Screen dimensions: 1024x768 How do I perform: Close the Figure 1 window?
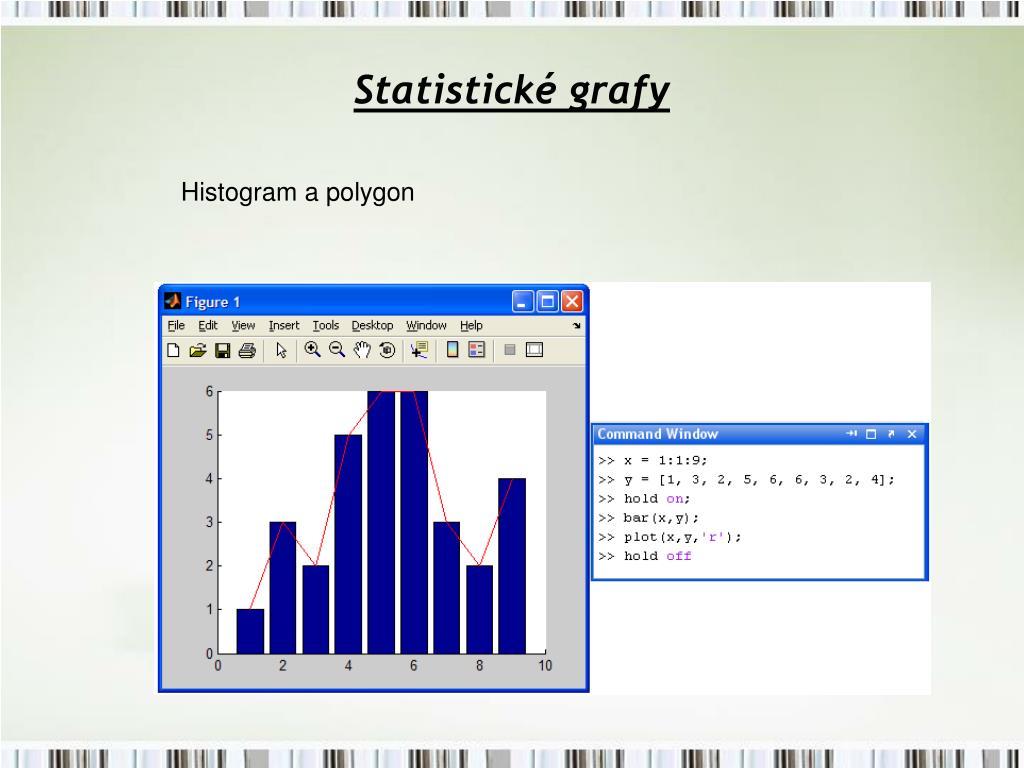(x=571, y=301)
